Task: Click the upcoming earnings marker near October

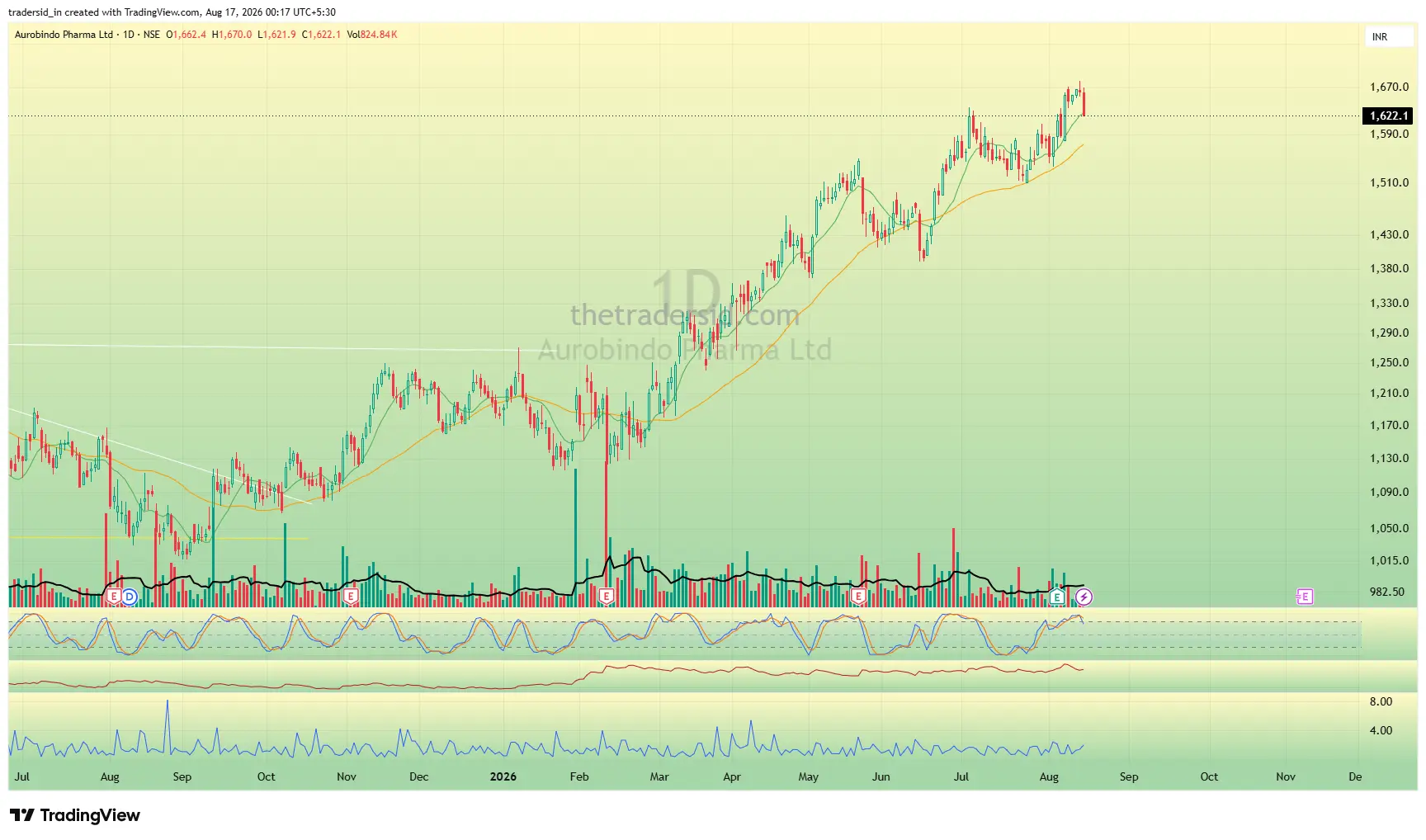Action: pos(1305,596)
